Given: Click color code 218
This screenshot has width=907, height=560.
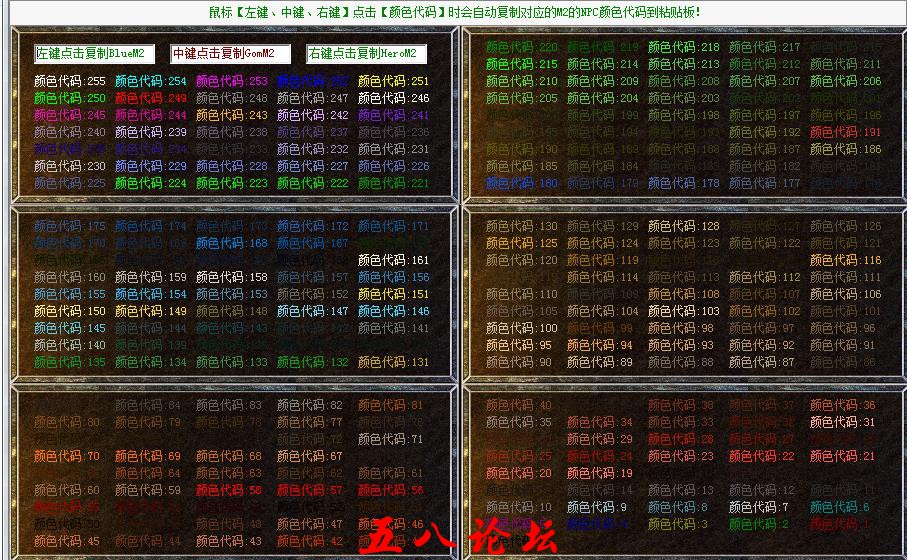Looking at the screenshot, I should coord(684,47).
